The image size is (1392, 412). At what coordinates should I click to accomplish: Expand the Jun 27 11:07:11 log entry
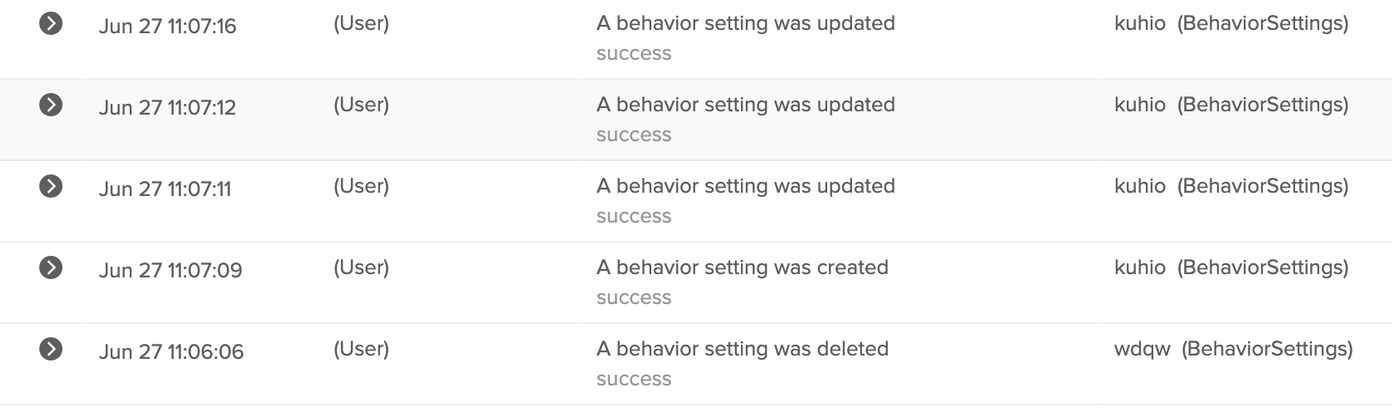[x=50, y=186]
